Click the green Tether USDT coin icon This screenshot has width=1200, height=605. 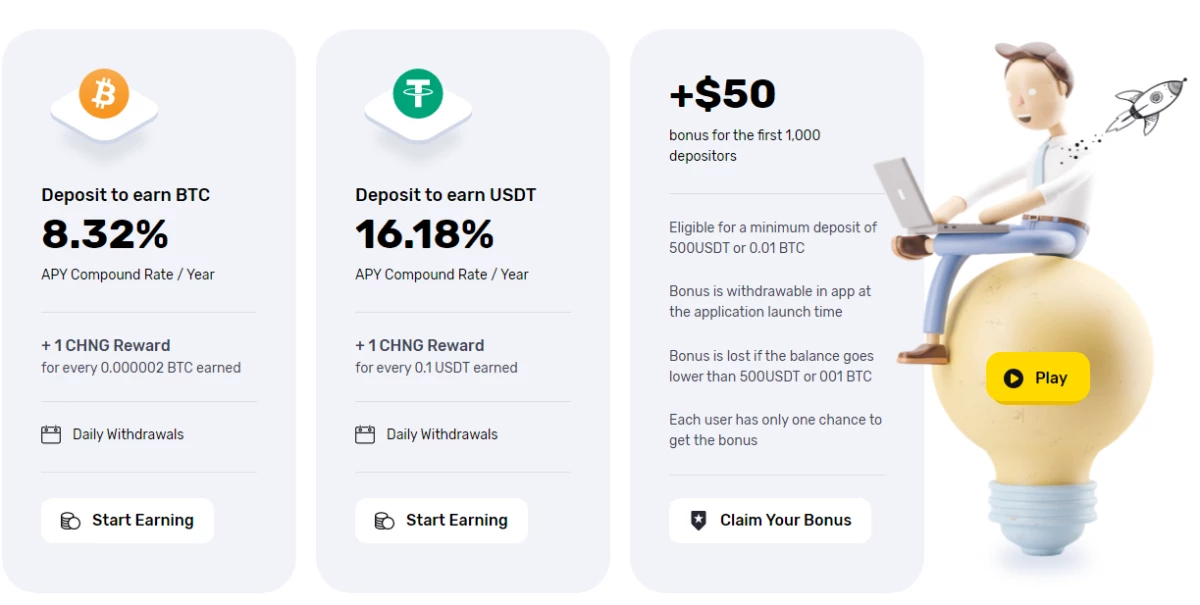[418, 94]
